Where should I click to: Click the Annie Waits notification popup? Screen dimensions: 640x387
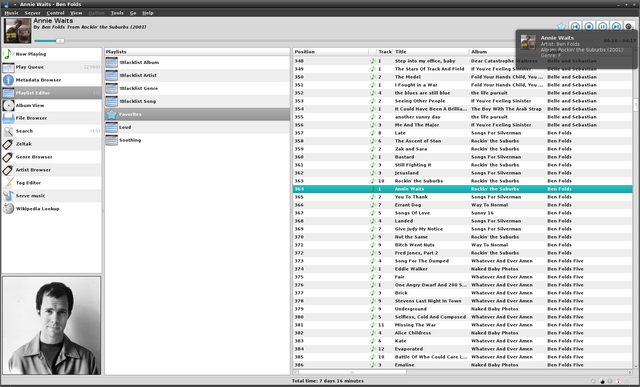coord(576,49)
